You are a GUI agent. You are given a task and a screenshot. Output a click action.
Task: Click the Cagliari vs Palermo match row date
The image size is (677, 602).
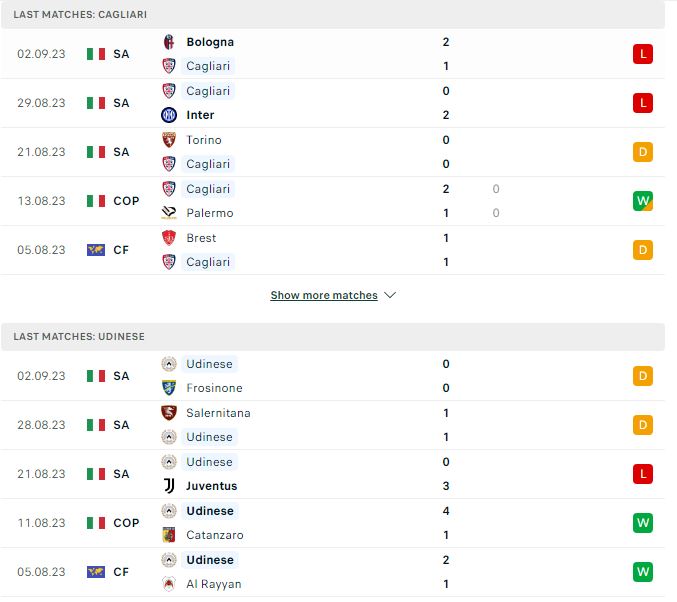(x=41, y=201)
